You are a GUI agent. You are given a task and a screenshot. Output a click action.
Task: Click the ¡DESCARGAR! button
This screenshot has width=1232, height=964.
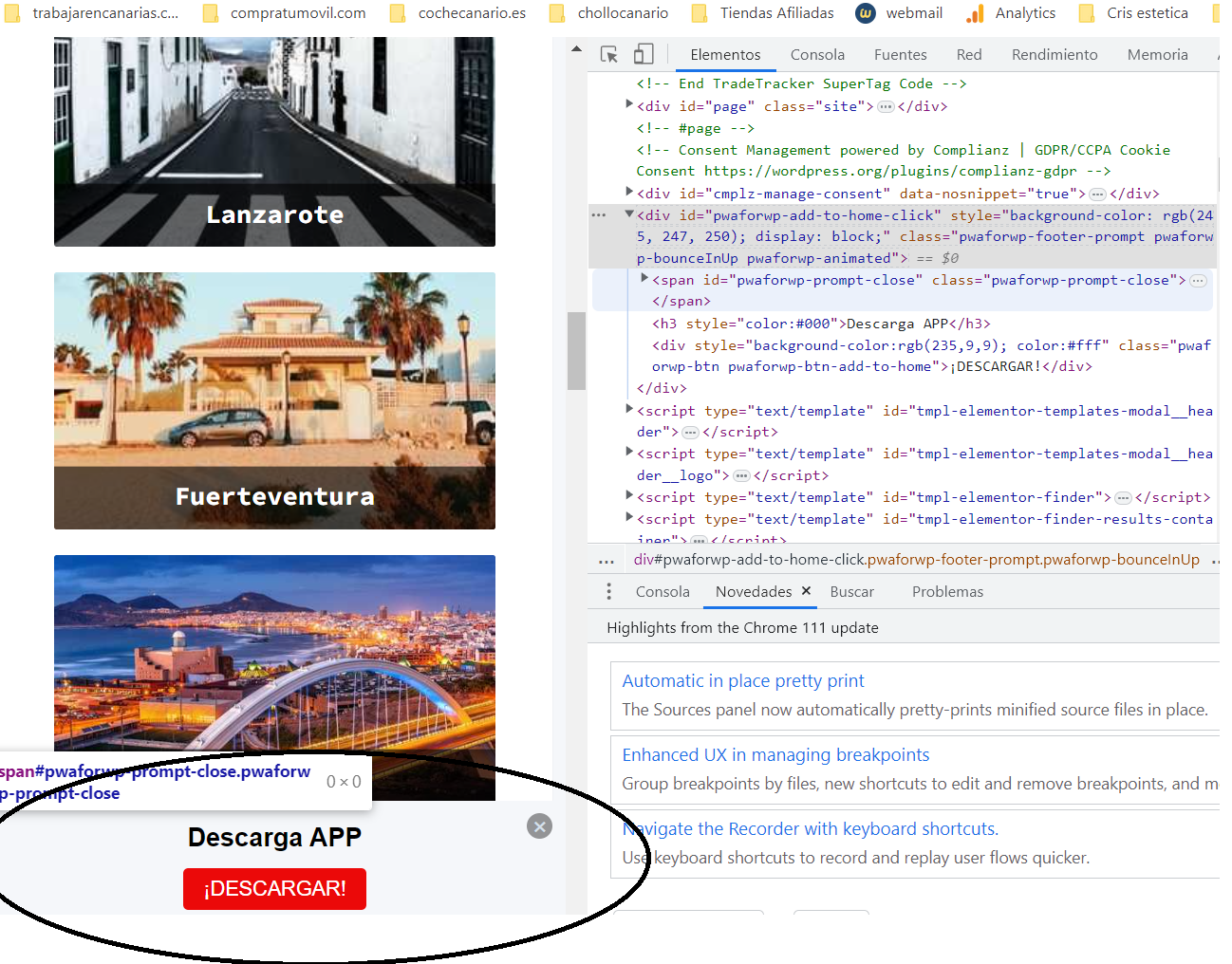(274, 889)
